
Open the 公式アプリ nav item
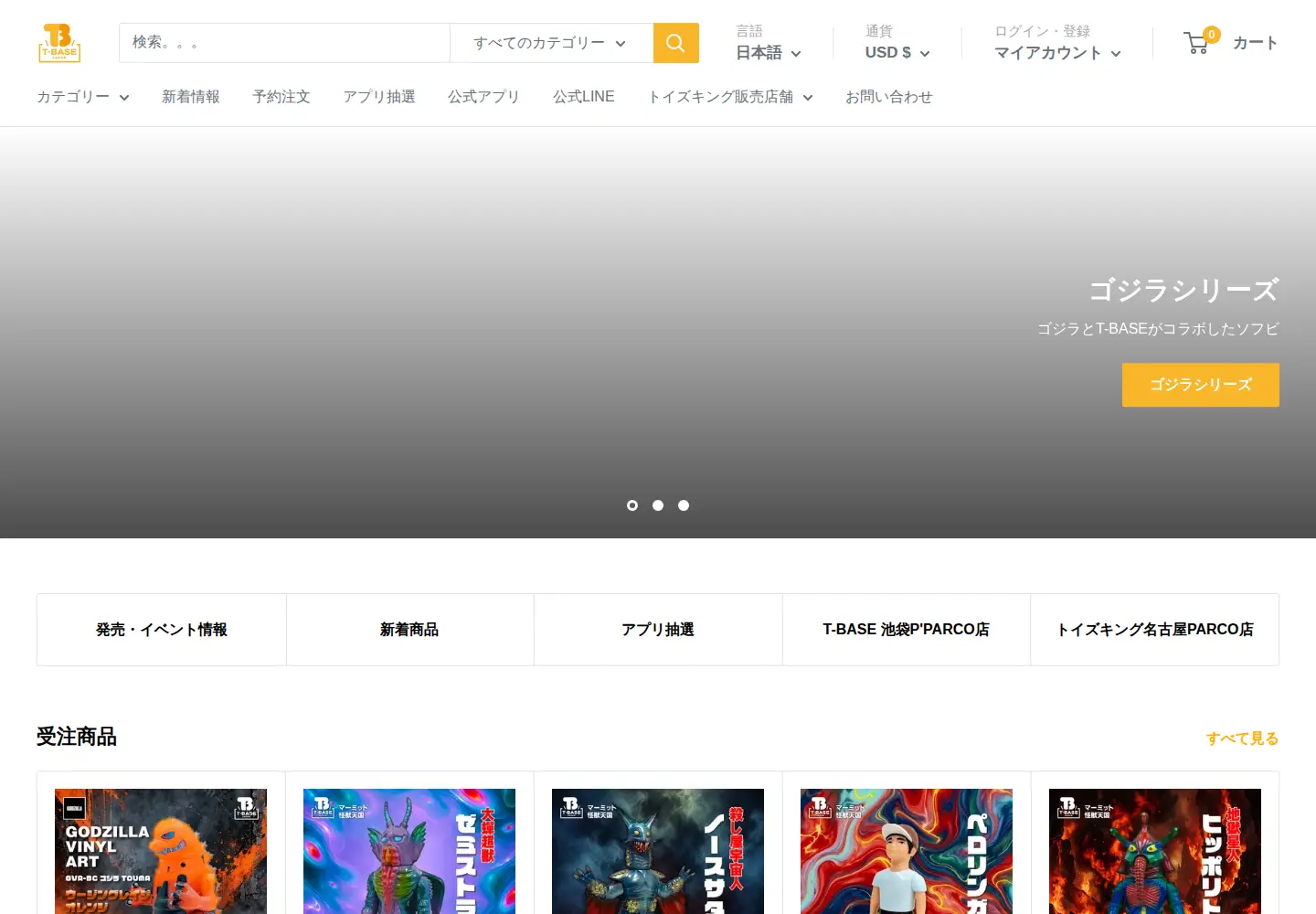pyautogui.click(x=483, y=97)
